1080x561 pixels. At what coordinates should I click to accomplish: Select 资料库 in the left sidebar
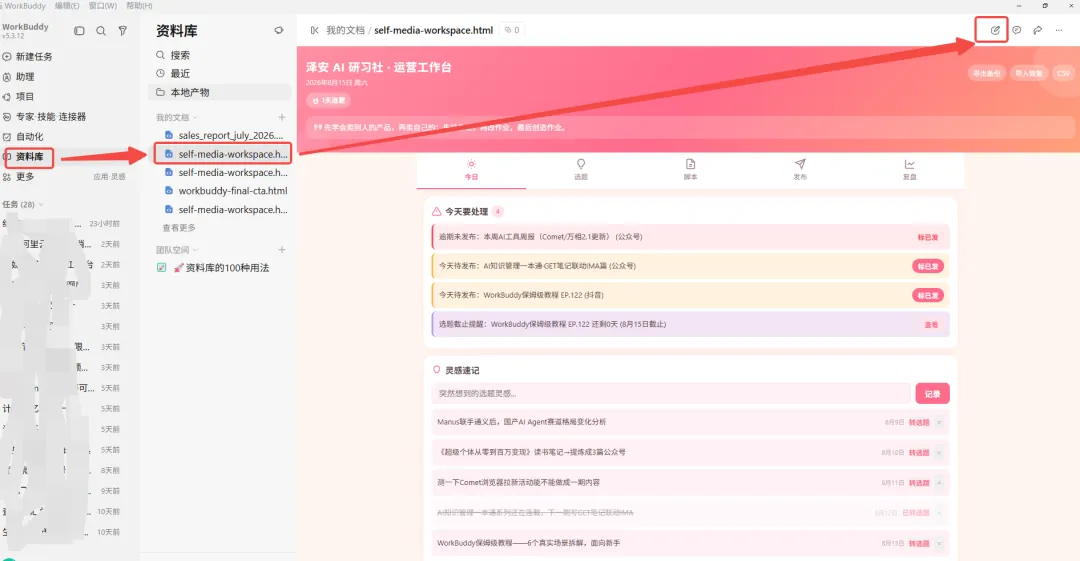tap(28, 156)
